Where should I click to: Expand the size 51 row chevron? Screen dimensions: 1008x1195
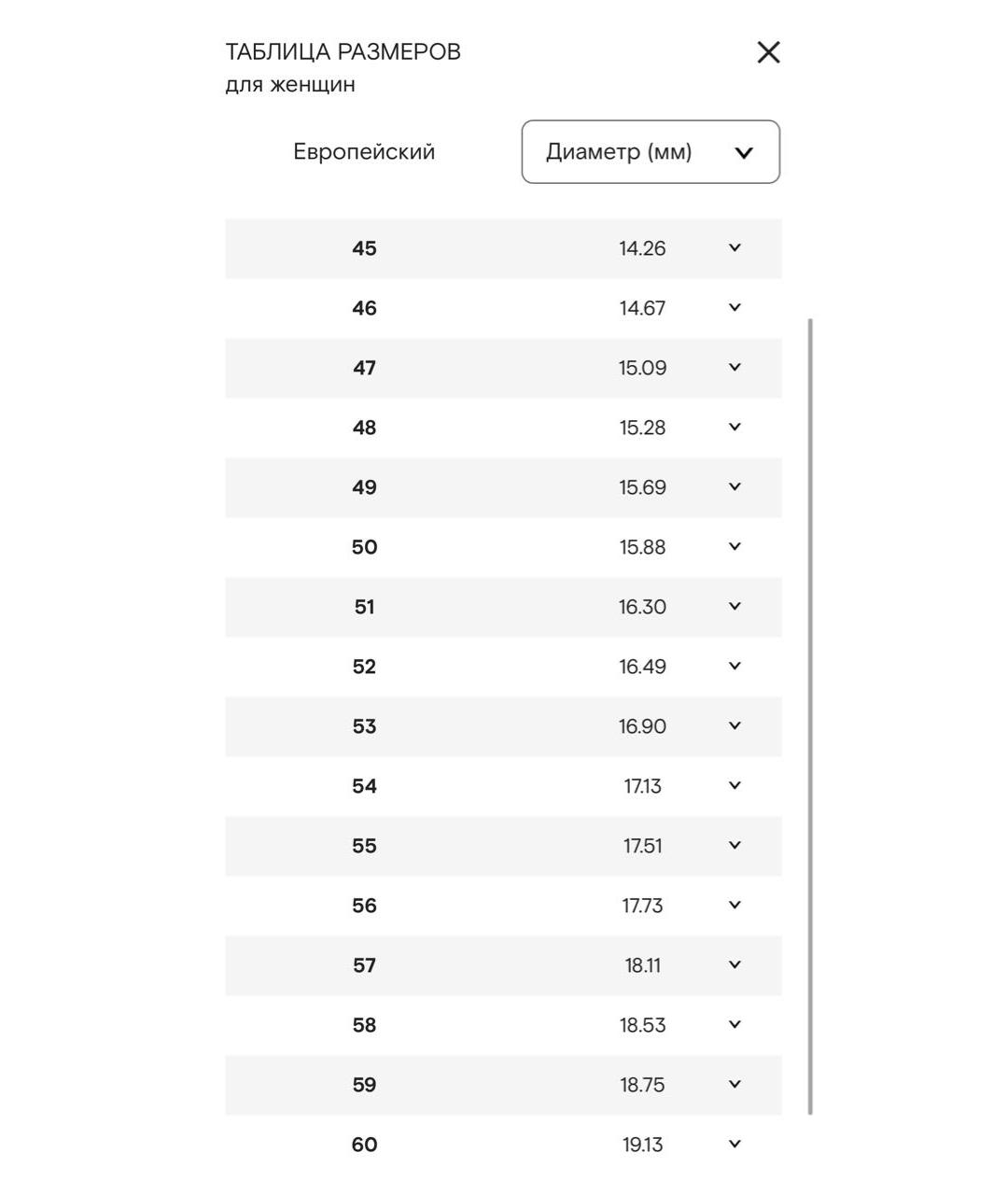(735, 607)
